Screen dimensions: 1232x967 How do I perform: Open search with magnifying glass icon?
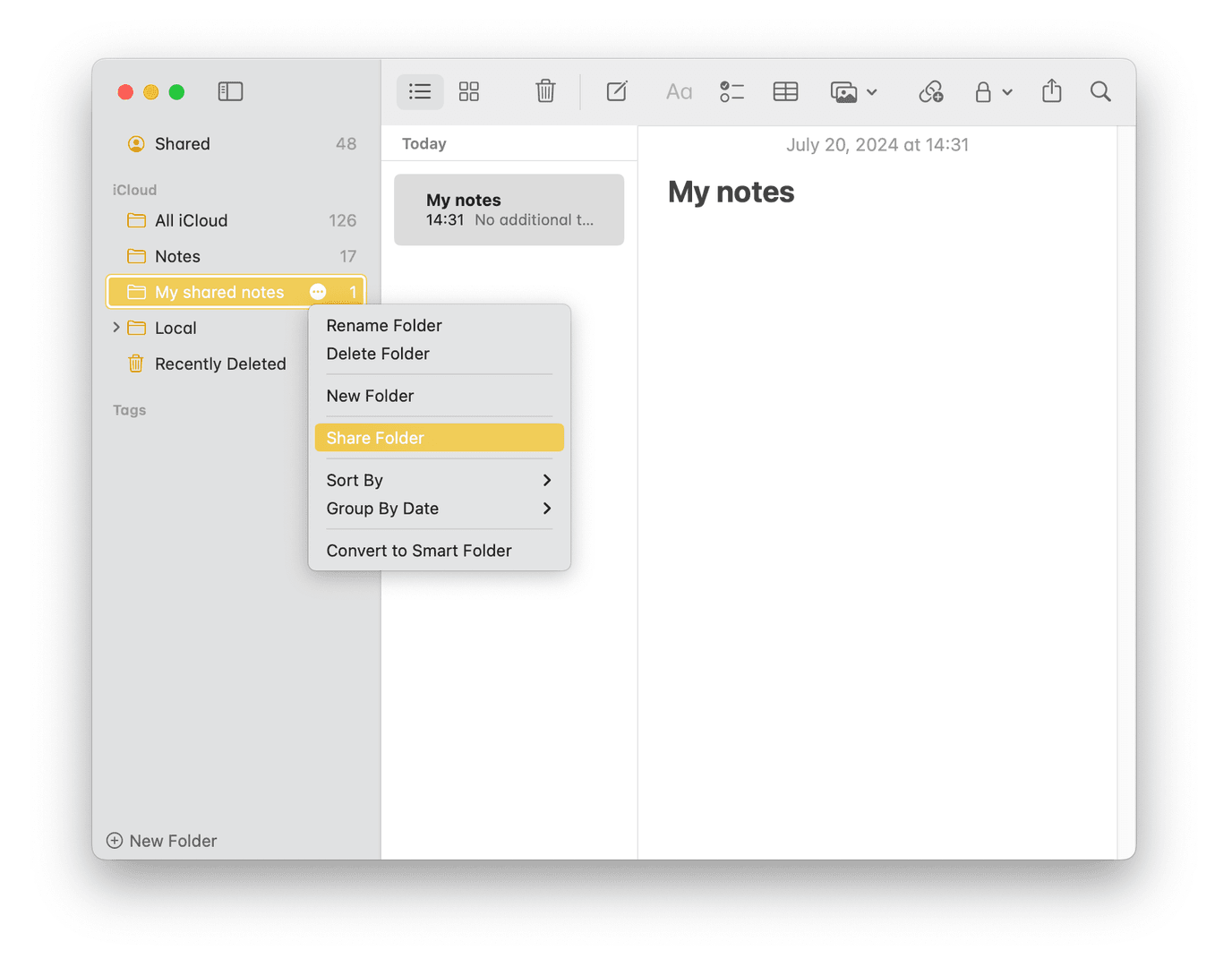pos(1100,91)
